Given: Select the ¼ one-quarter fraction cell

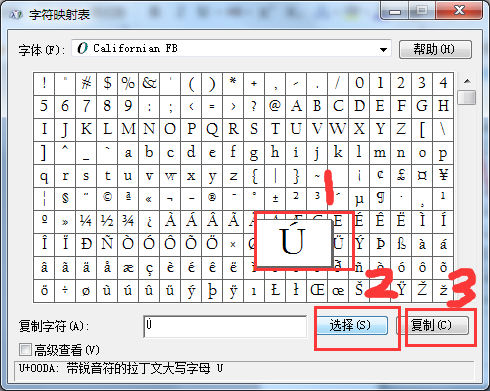Looking at the screenshot, I should (x=86, y=221).
